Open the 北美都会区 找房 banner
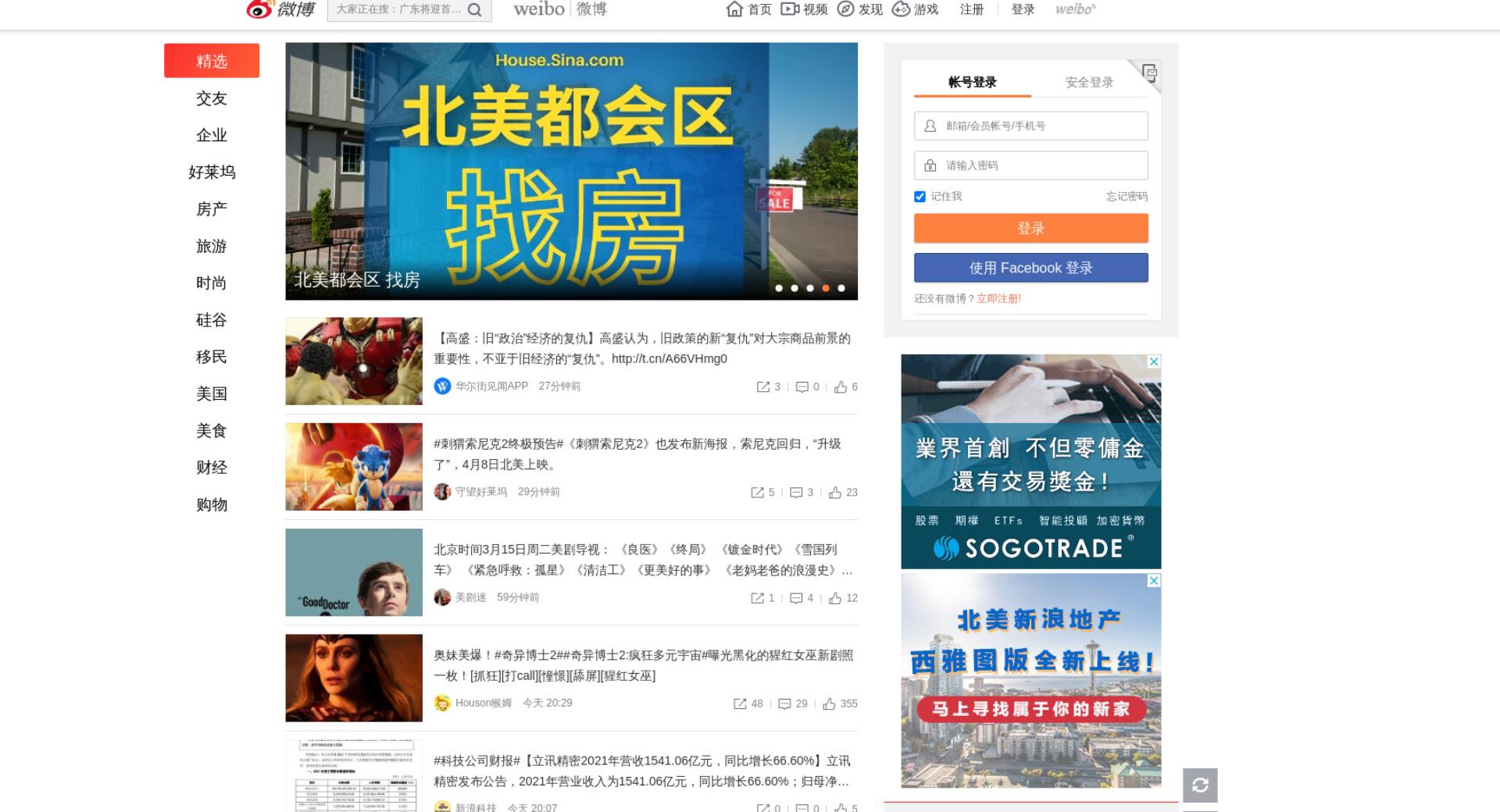1500x812 pixels. tap(571, 171)
